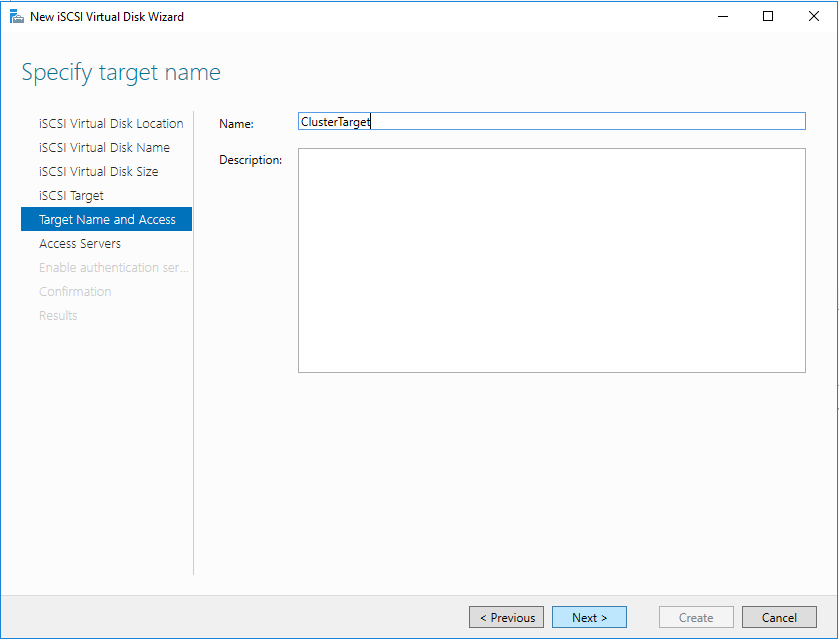Close the iSCSI Virtual Disk Wizard window
Viewport: 839px width, 639px height.
click(x=813, y=17)
